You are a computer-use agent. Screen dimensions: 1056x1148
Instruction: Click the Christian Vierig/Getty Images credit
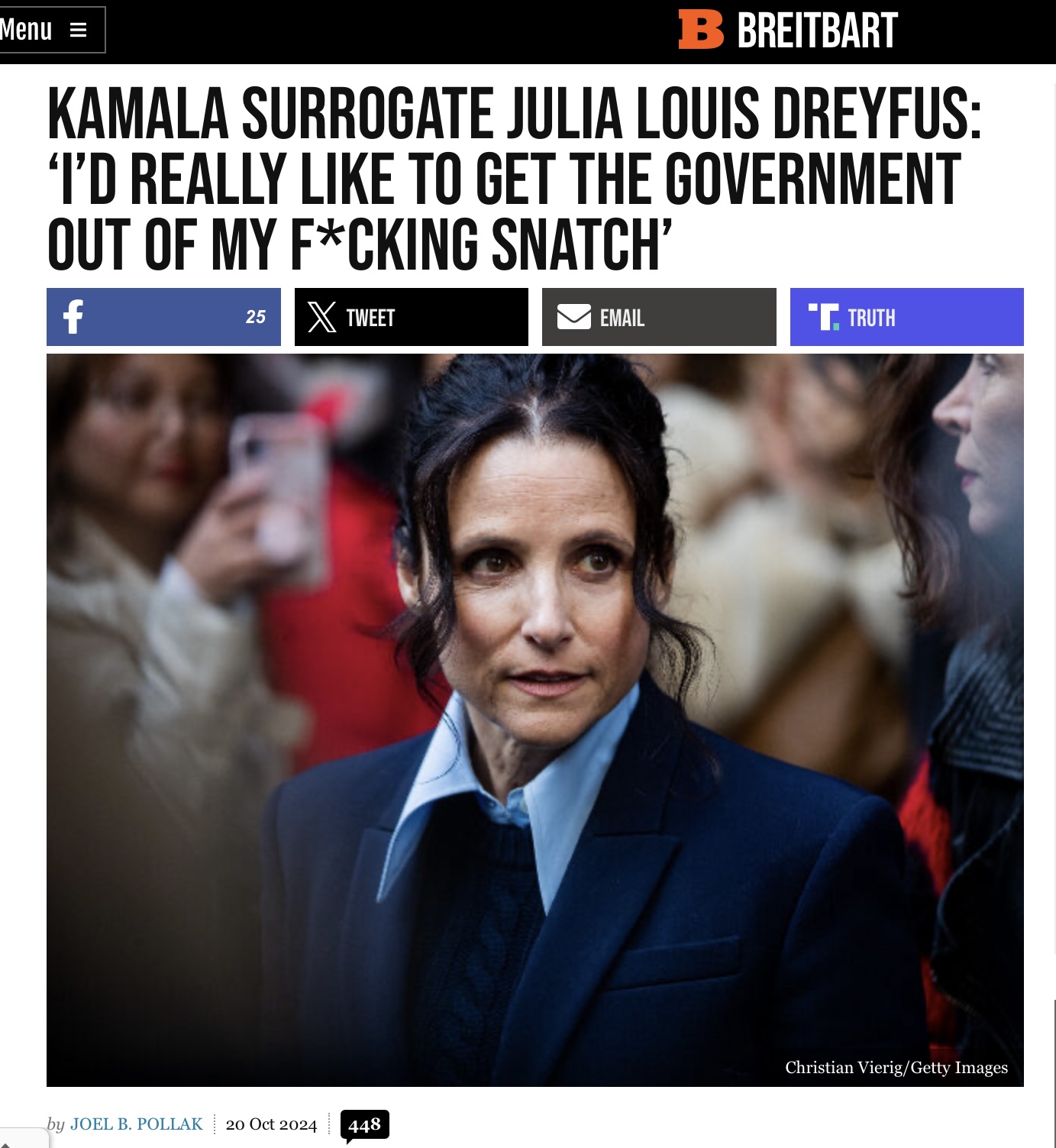(x=896, y=1067)
